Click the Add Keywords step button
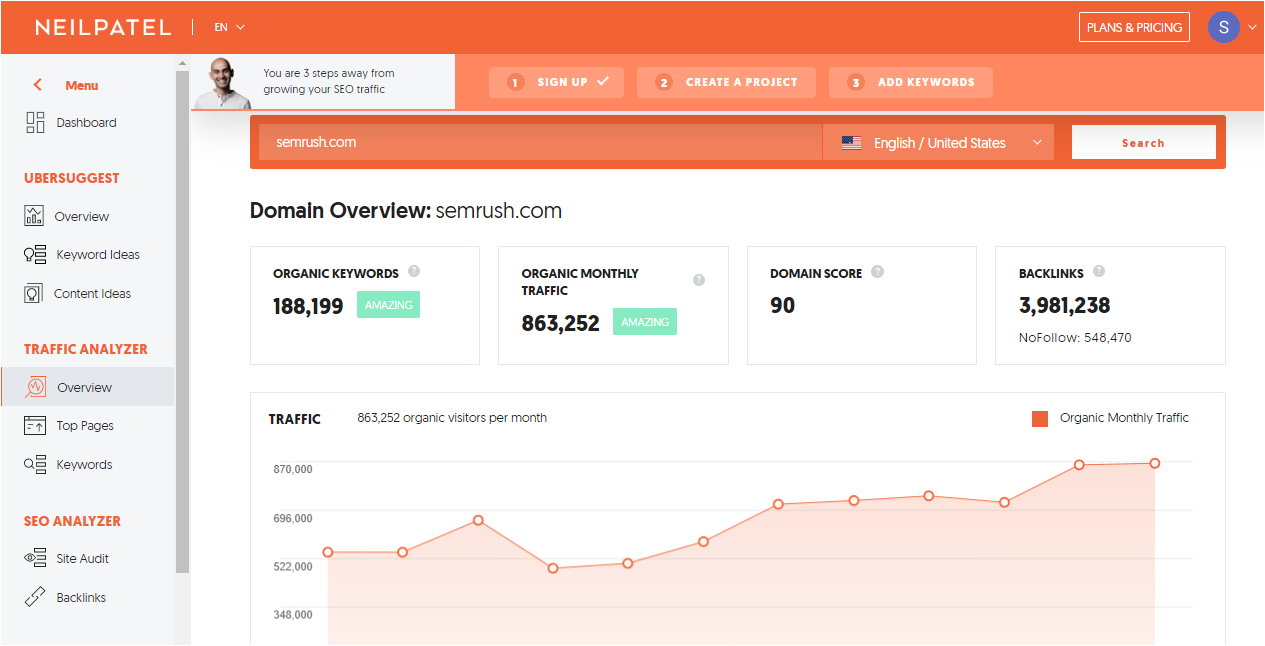Image resolution: width=1265 pixels, height=646 pixels. click(910, 82)
